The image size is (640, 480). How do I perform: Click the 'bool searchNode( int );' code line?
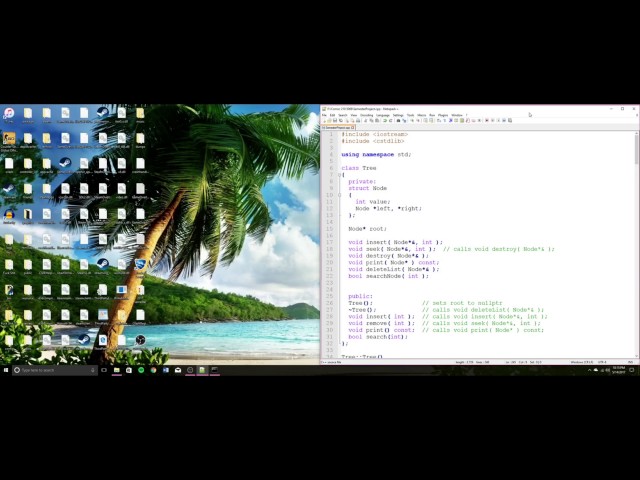(x=389, y=276)
